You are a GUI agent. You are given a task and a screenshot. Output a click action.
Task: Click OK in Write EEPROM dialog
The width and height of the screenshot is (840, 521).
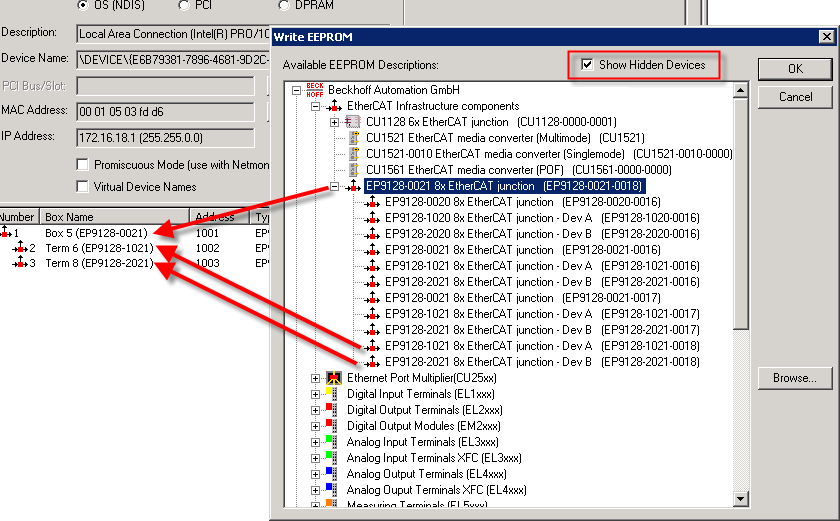click(x=795, y=69)
